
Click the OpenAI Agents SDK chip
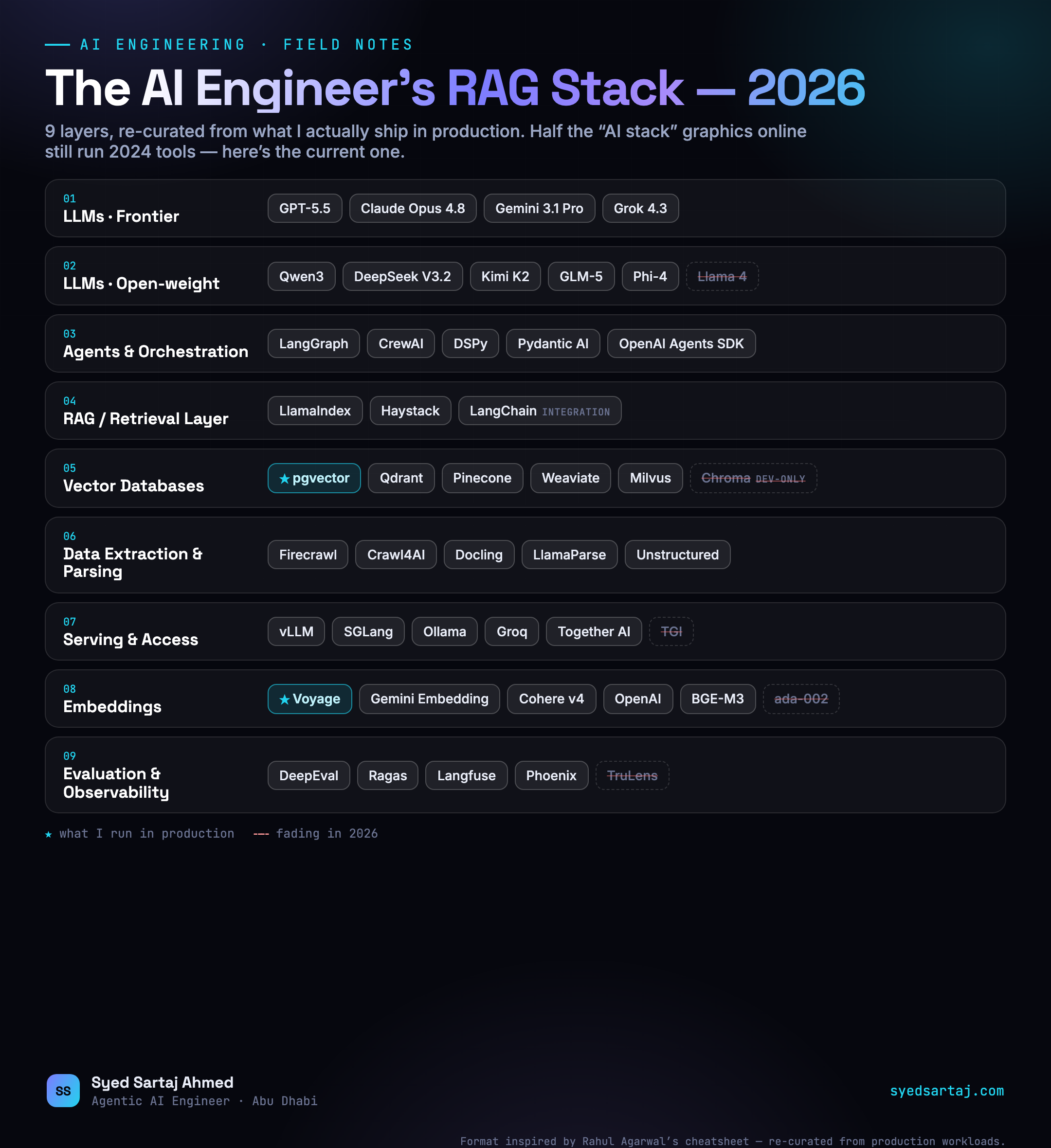click(681, 343)
